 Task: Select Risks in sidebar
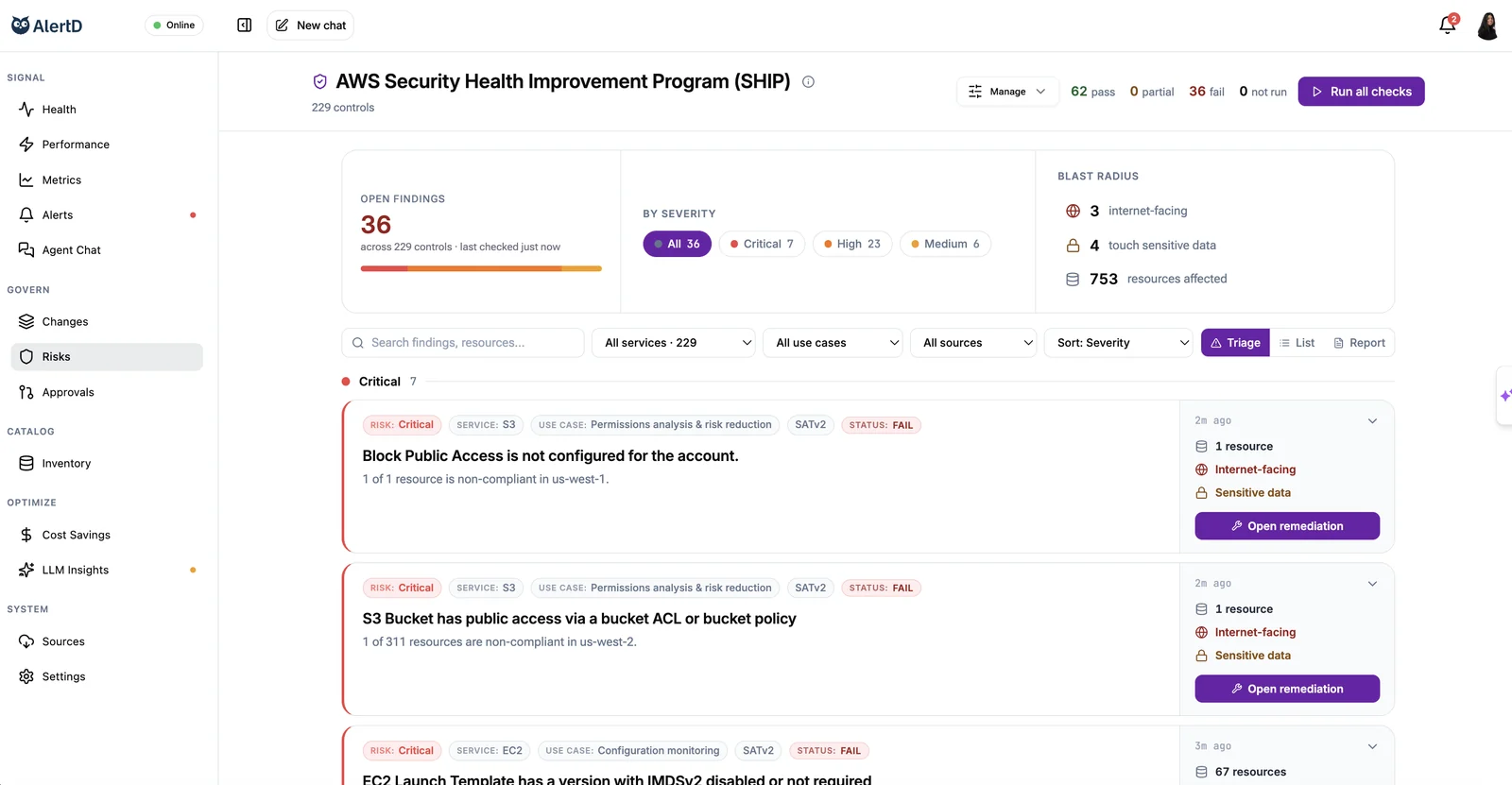click(107, 357)
